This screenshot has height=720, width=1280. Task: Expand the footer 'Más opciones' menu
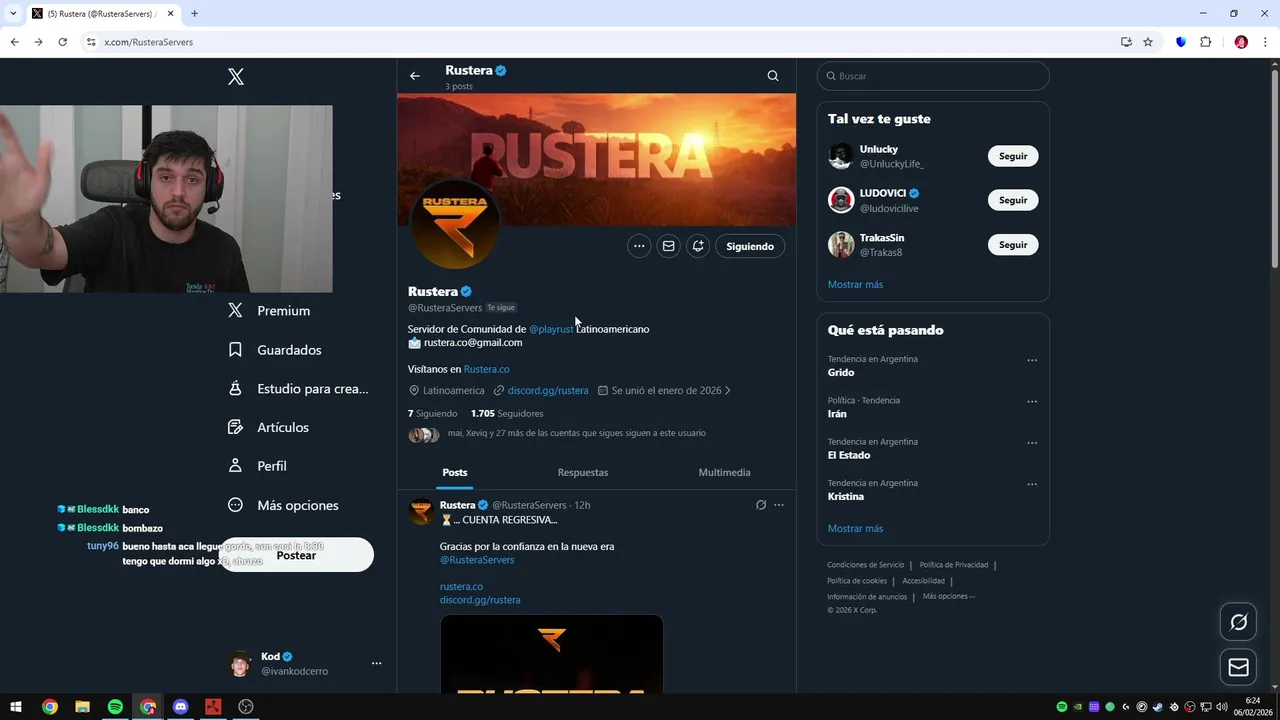pyautogui.click(x=948, y=596)
